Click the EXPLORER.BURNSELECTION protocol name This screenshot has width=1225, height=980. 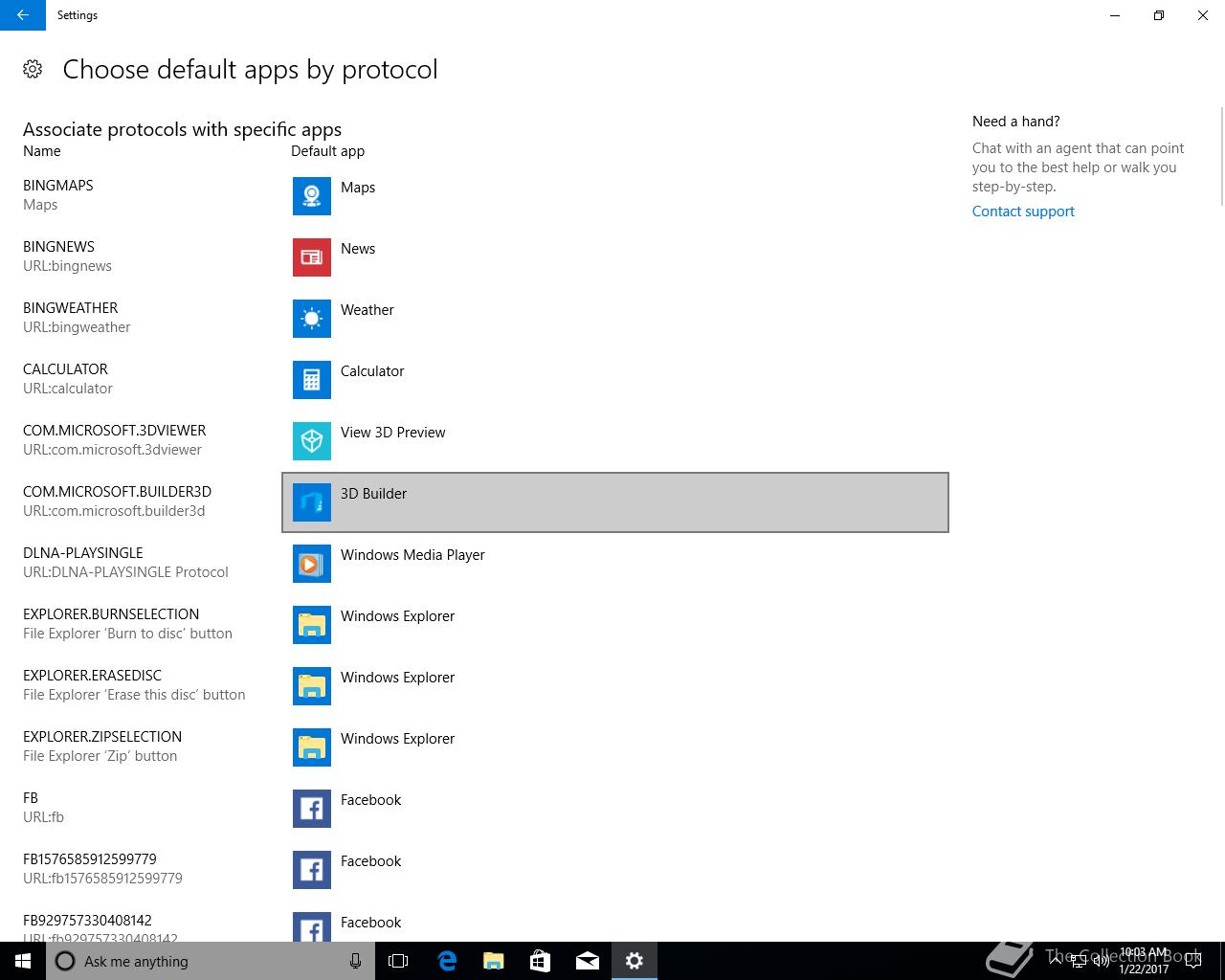[111, 614]
